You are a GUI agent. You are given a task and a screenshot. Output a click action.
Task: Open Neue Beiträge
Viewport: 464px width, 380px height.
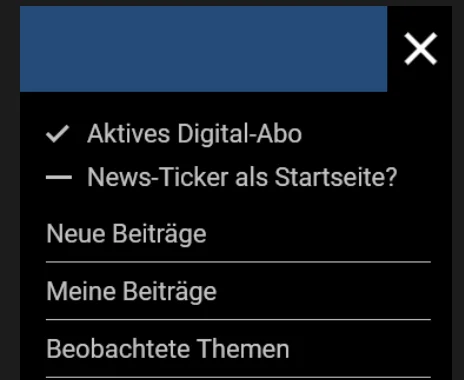238,234
